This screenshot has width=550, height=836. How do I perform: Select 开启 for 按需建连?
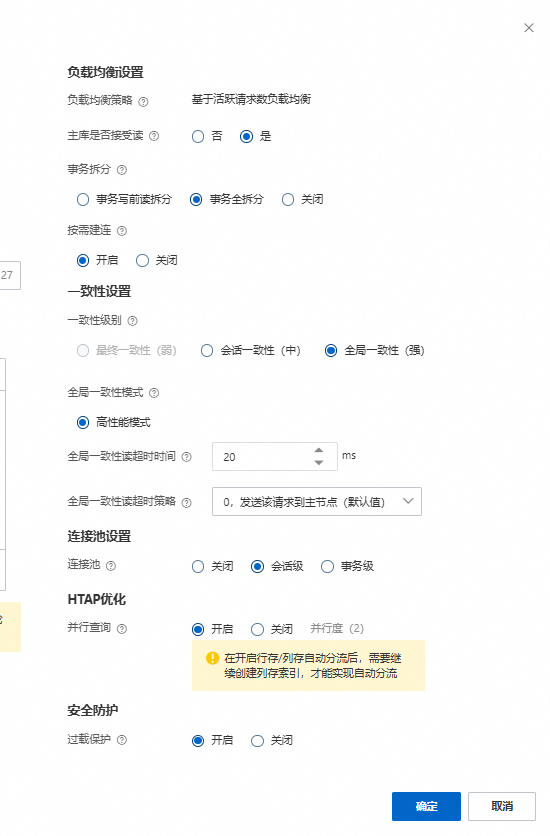(83, 260)
